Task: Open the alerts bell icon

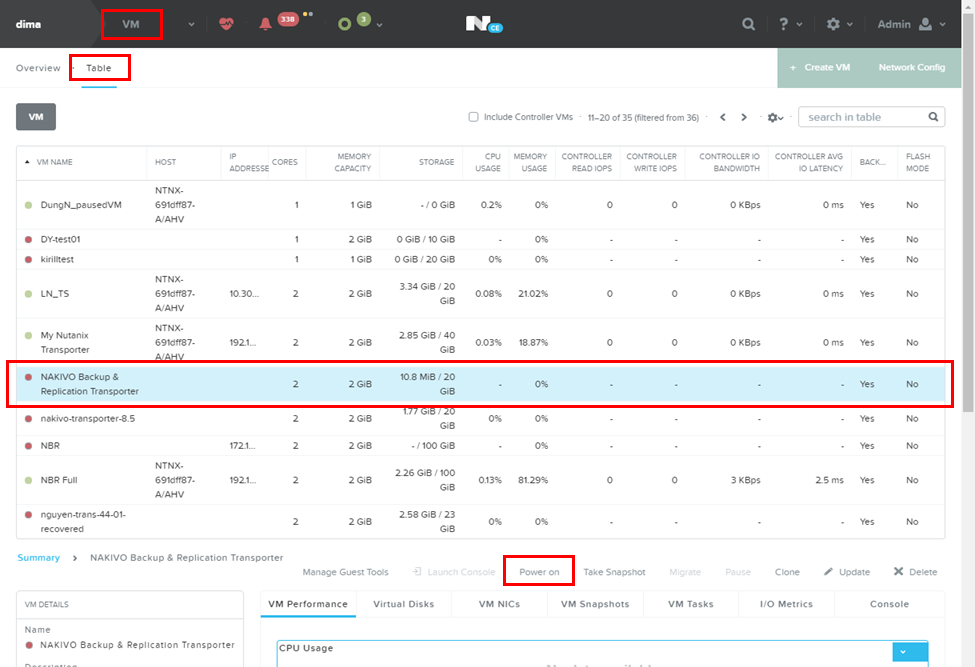Action: (265, 24)
